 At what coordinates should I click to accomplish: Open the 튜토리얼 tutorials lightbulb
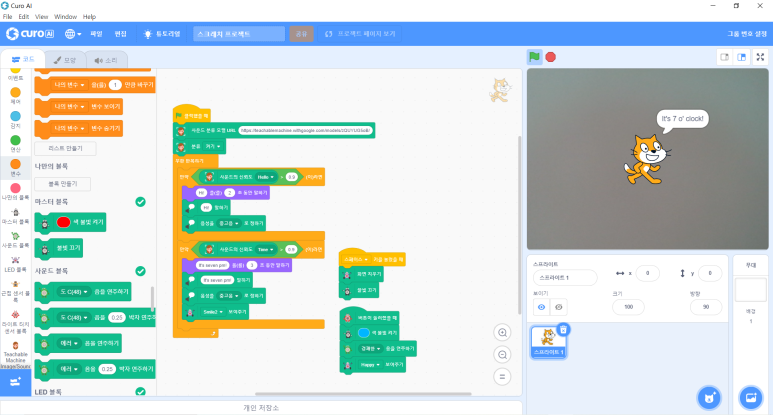tap(162, 34)
